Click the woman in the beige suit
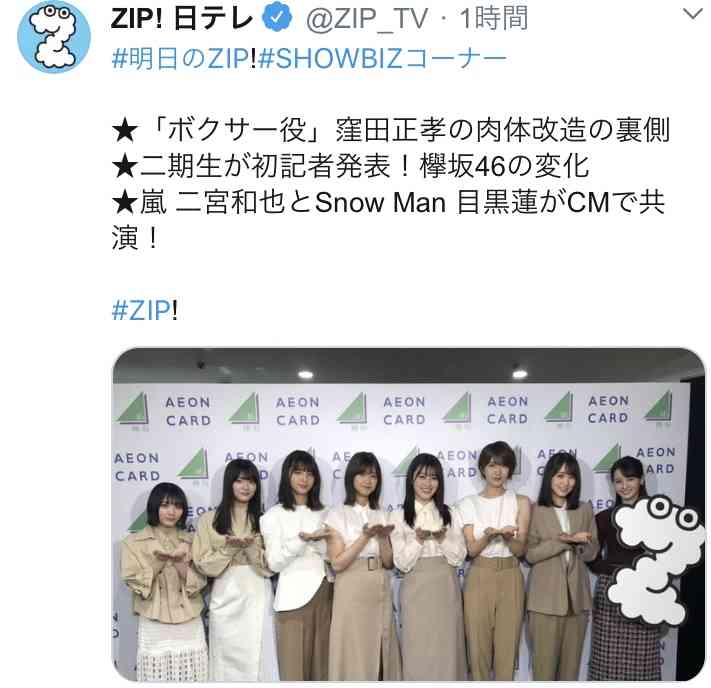Screen dimensions: 711x688 pyautogui.click(x=560, y=566)
